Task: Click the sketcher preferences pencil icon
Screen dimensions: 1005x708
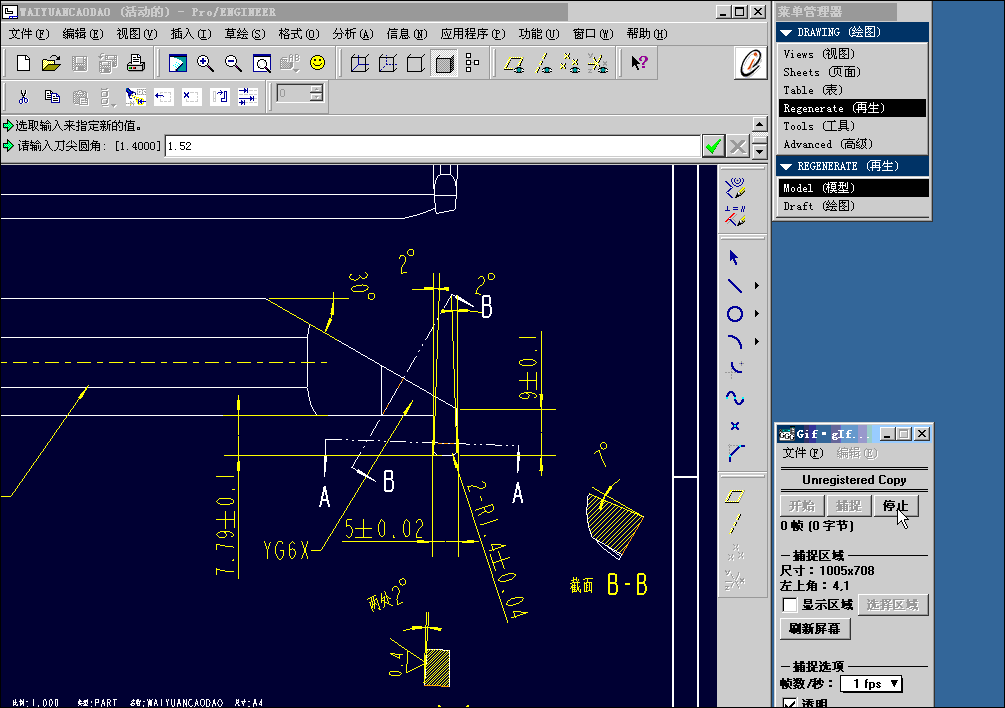Action: [735, 188]
